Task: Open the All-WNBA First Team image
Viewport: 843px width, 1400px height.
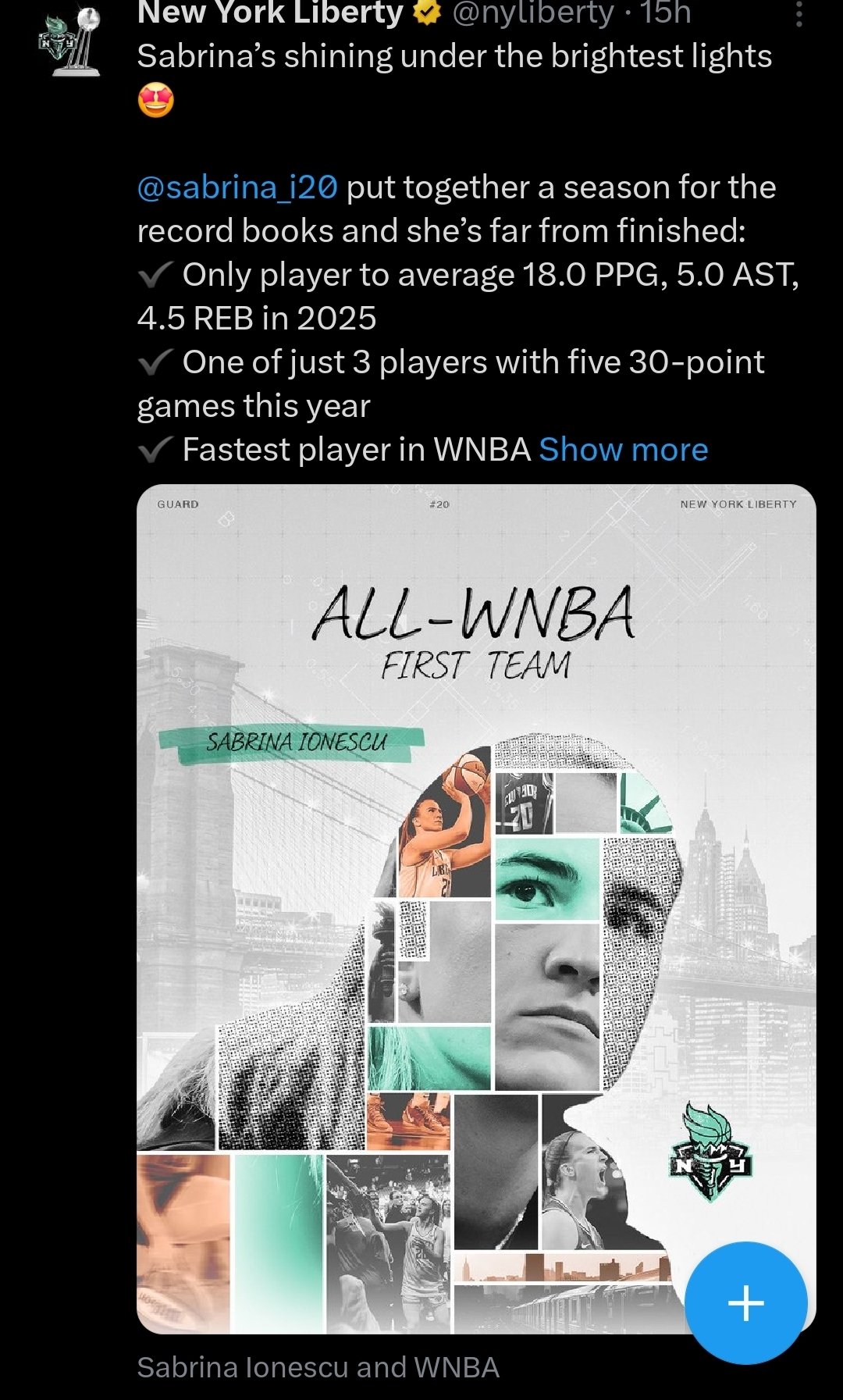Action: (x=476, y=908)
